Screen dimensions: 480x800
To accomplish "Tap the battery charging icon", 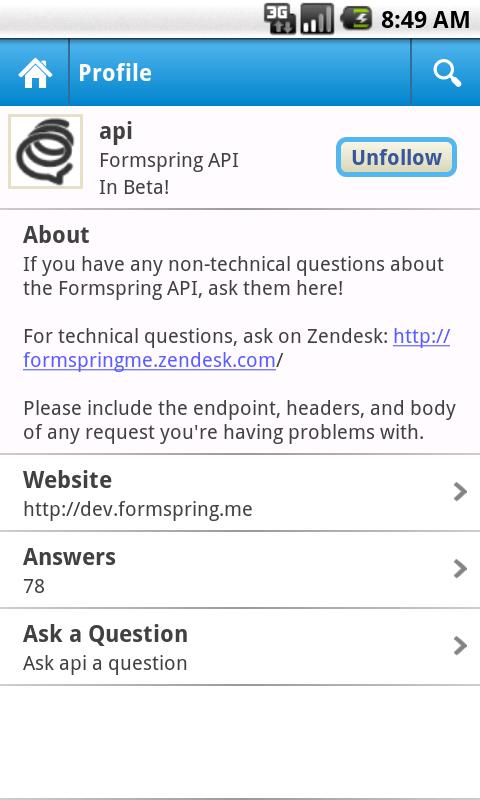I will (356, 18).
